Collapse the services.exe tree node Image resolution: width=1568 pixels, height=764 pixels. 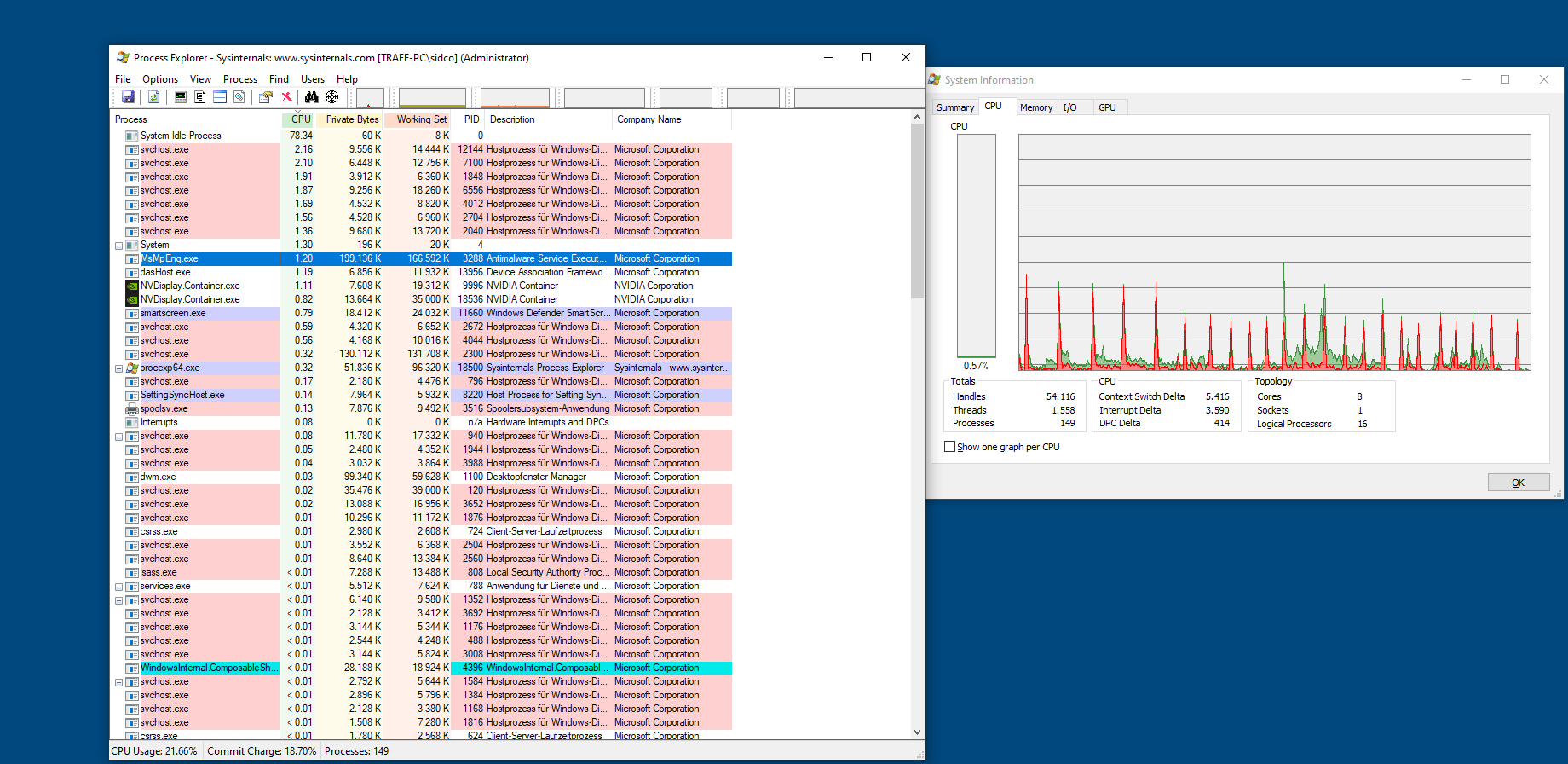[x=118, y=587]
